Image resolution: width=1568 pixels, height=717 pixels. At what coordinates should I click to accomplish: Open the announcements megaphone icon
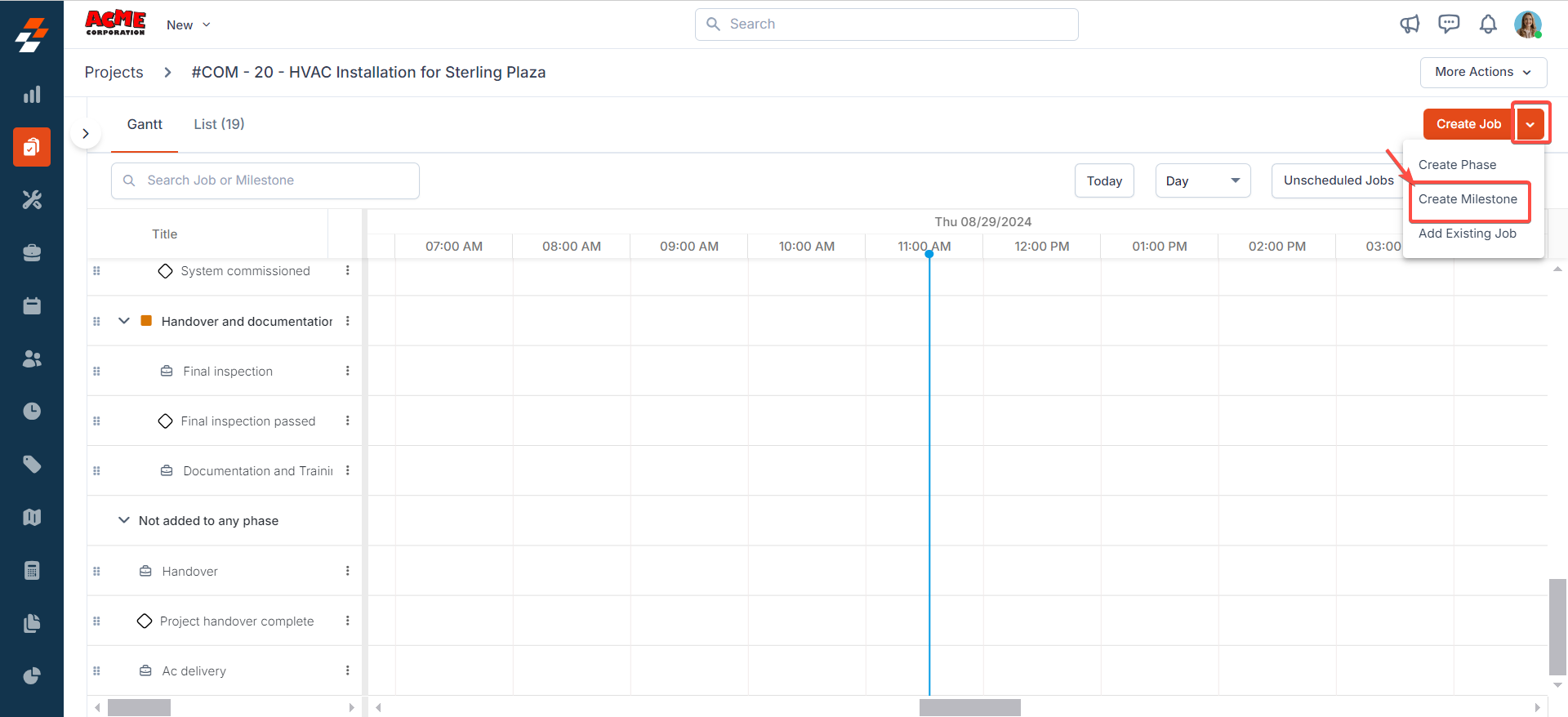[x=1410, y=24]
